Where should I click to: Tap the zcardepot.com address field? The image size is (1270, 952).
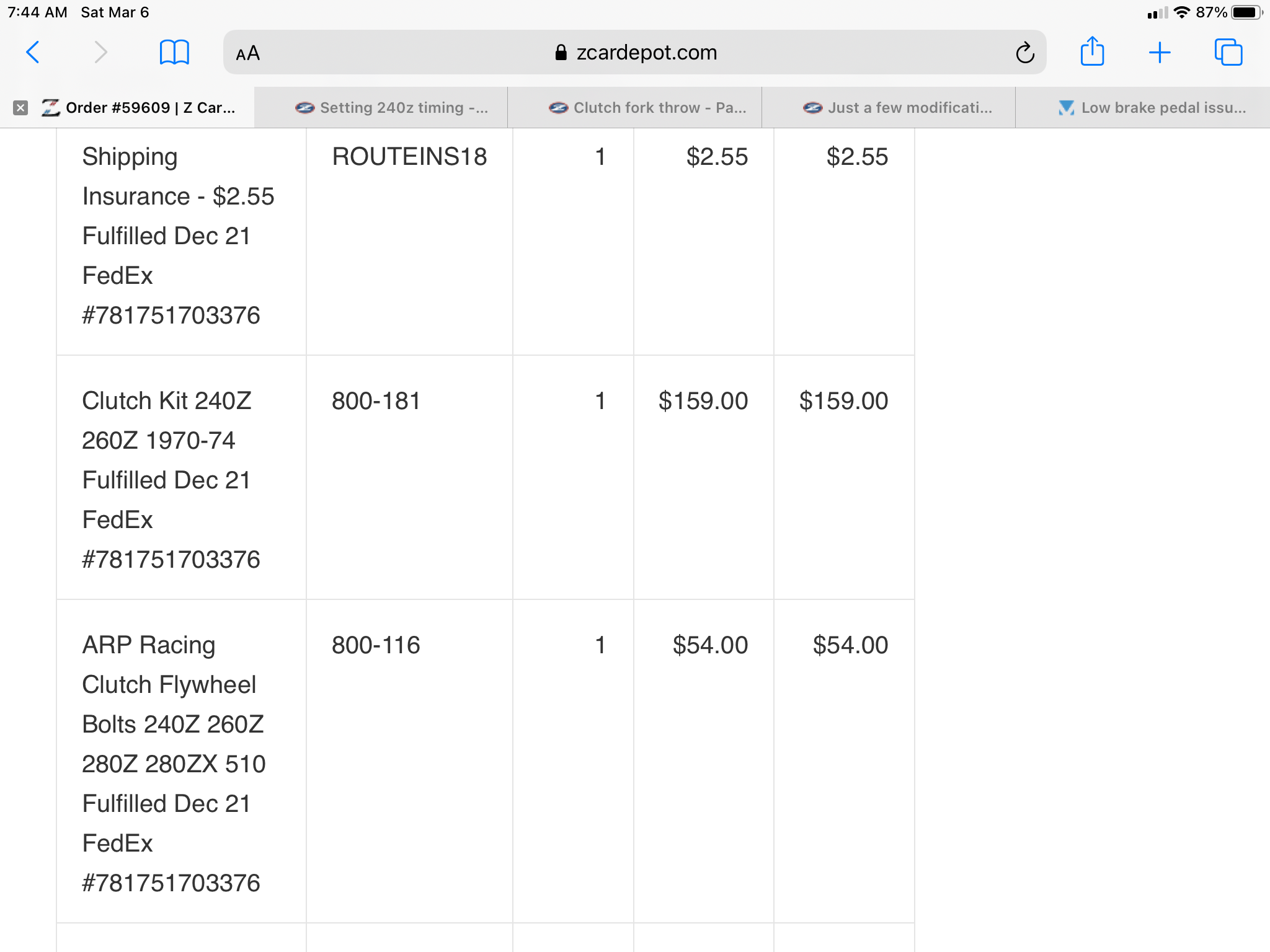click(x=635, y=53)
